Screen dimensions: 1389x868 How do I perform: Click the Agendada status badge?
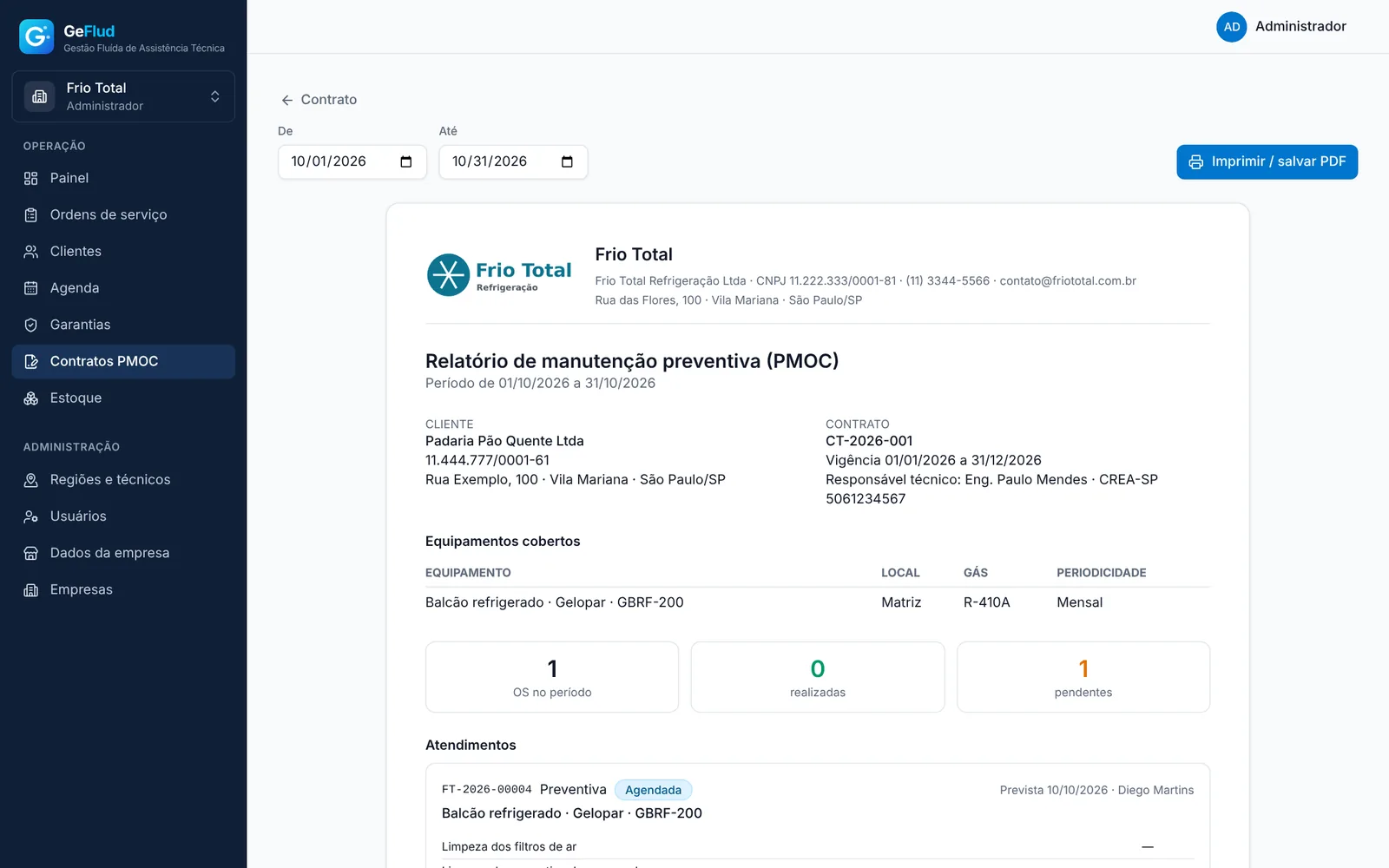click(x=653, y=790)
